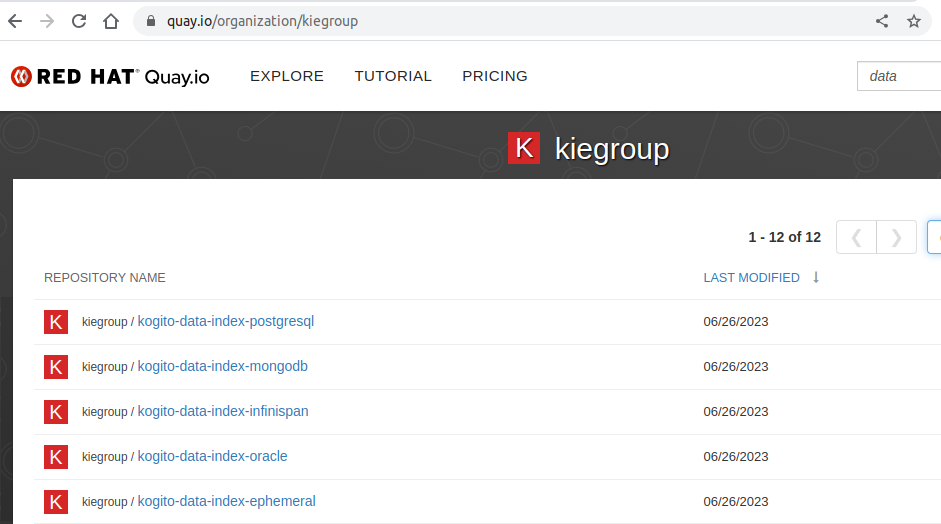Viewport: 941px width, 524px height.
Task: Go back to the previous page
Action: [x=15, y=21]
